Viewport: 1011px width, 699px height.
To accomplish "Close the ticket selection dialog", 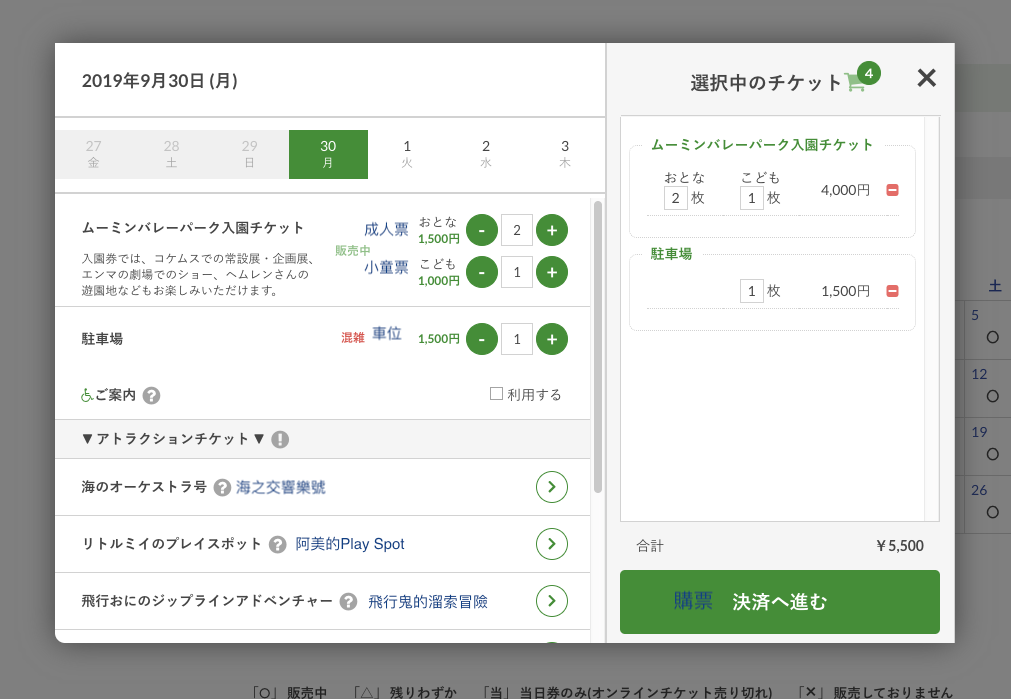I will pos(927,78).
